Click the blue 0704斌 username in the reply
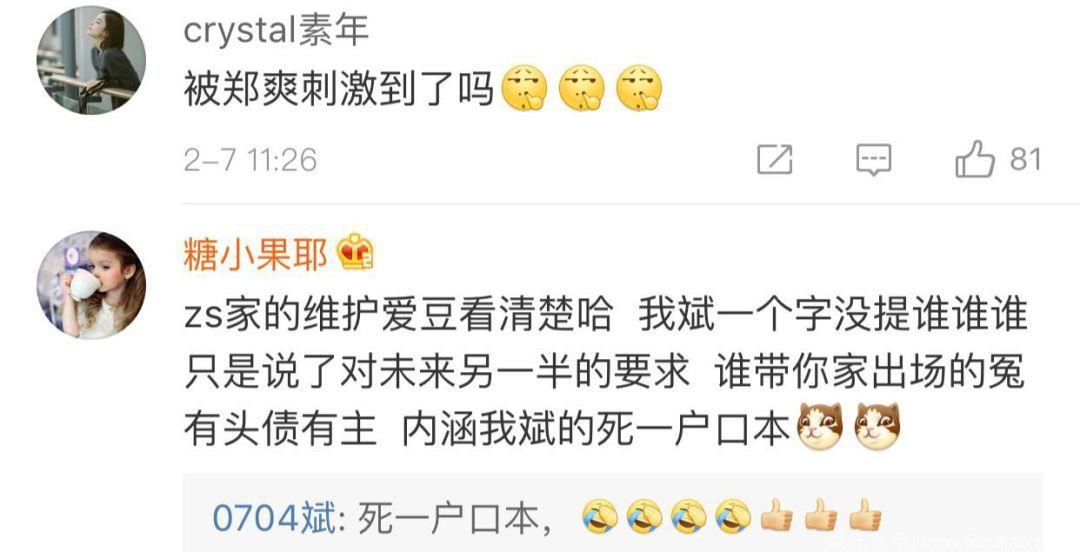The width and height of the screenshot is (1080, 552). tap(274, 518)
